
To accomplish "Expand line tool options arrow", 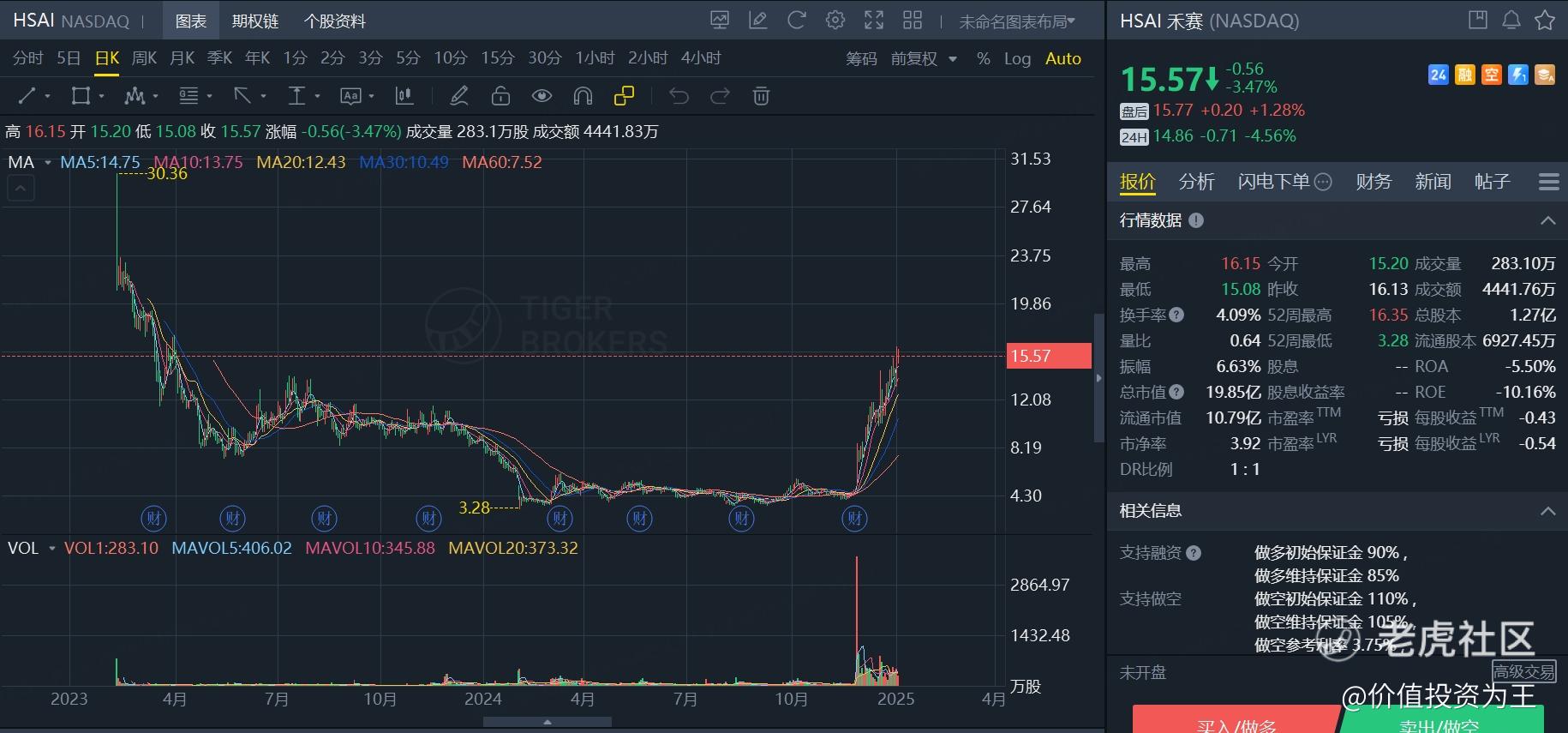I will pos(47,97).
